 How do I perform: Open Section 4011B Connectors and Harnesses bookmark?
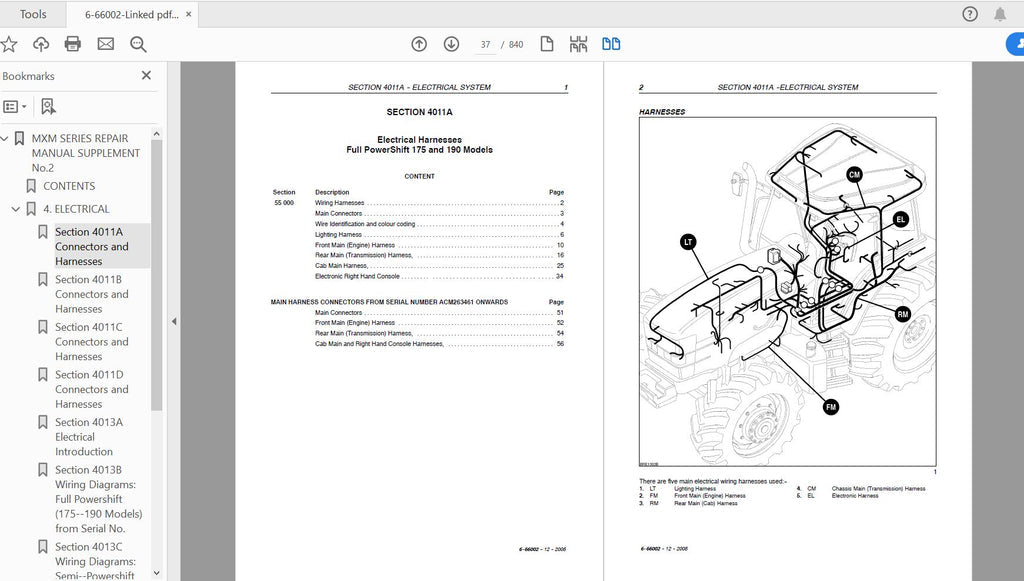91,294
